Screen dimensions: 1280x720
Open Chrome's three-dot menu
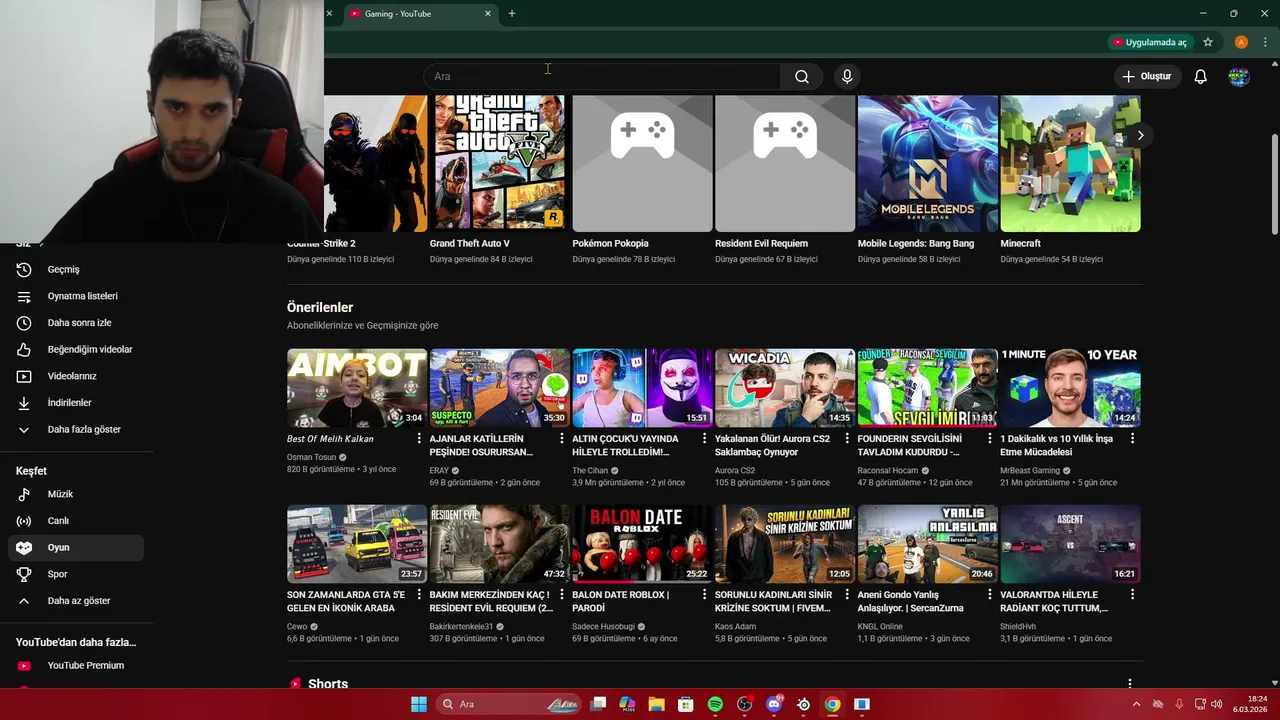coord(1265,42)
